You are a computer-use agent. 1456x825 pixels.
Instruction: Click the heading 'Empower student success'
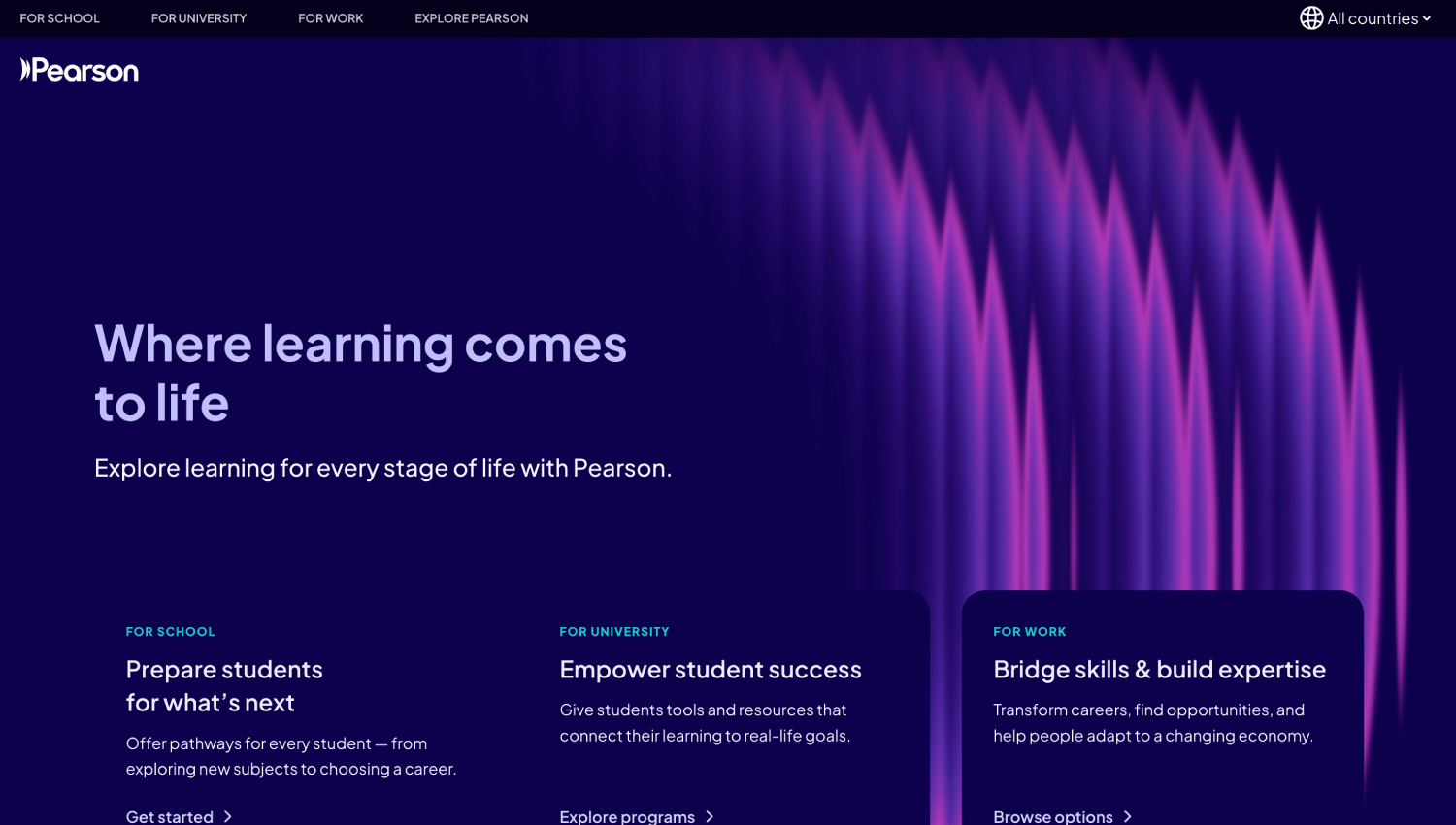711,670
